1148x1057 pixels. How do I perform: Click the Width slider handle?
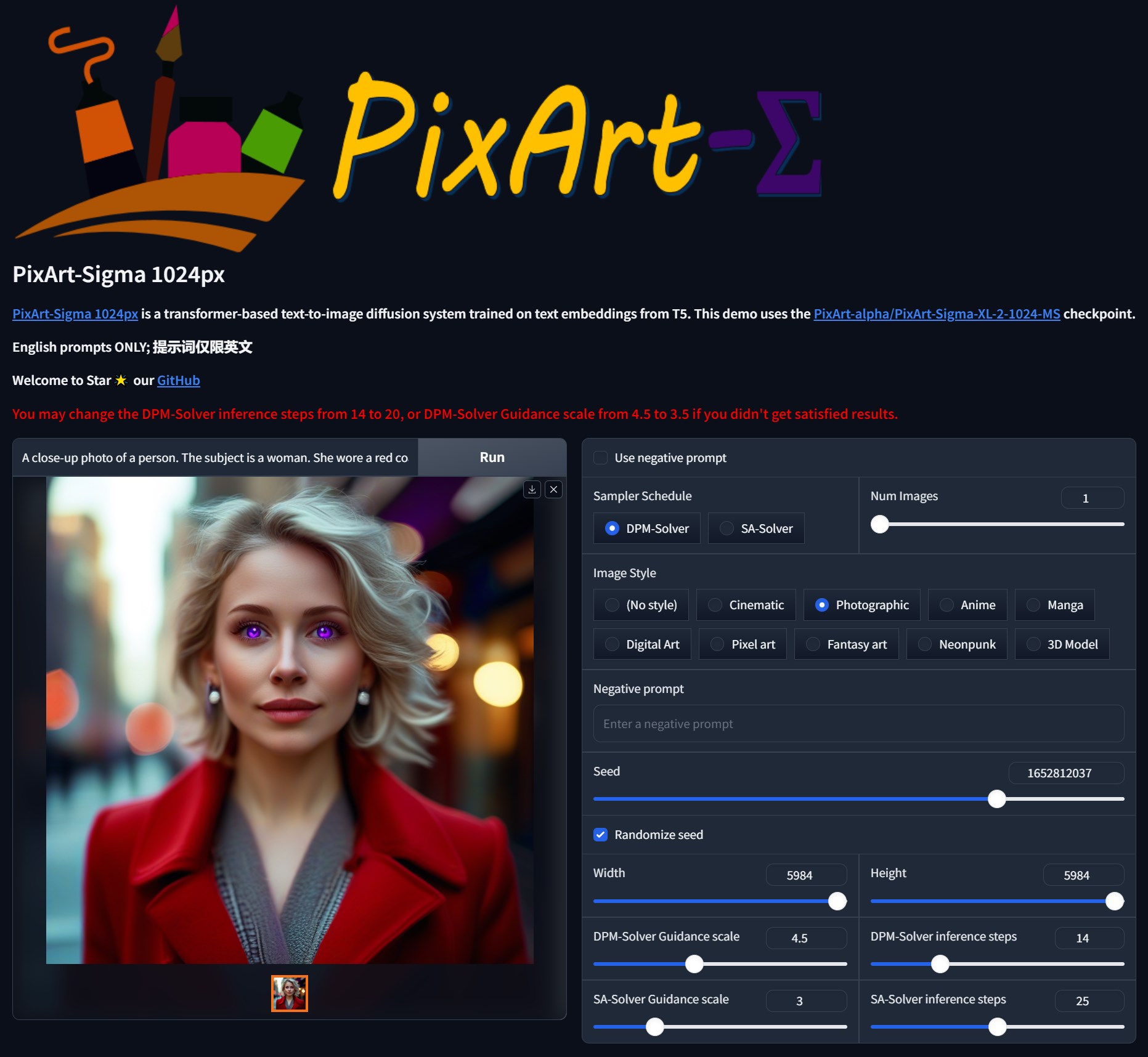[837, 901]
